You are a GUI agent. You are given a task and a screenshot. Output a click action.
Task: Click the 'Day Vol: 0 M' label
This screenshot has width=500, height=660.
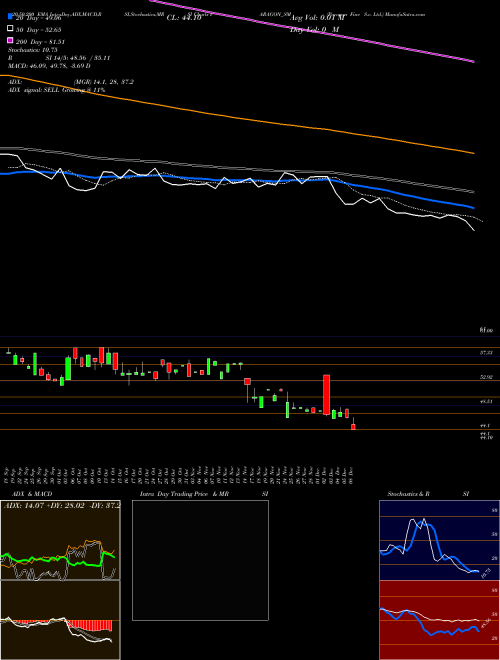(x=314, y=29)
